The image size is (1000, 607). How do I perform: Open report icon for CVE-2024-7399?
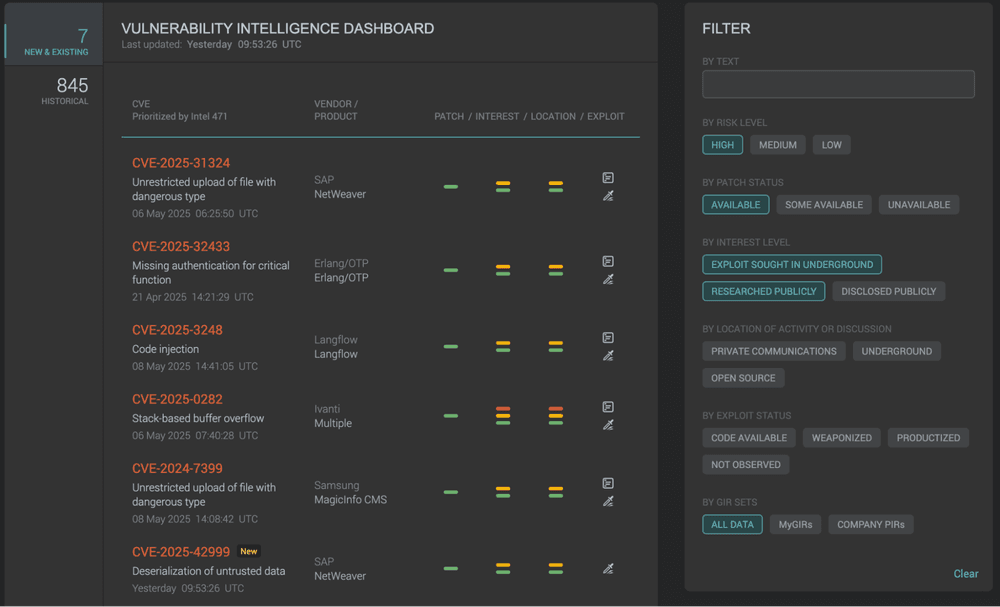pyautogui.click(x=608, y=483)
